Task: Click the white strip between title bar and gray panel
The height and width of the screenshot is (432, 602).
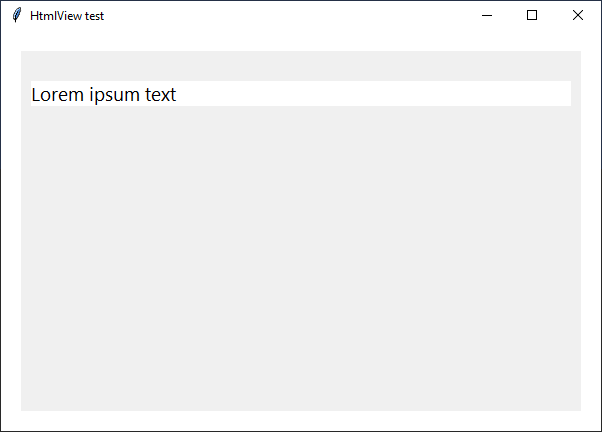Action: point(301,40)
